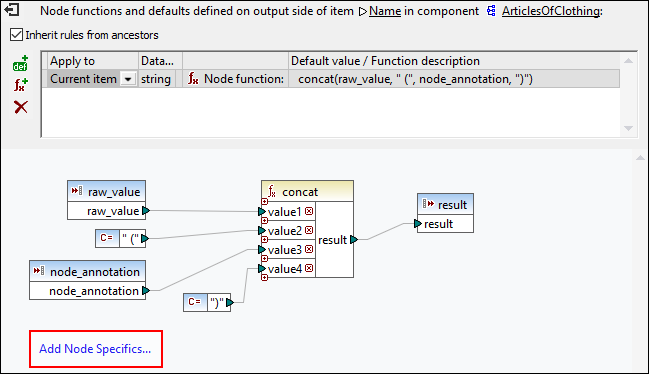The image size is (649, 374).
Task: Remove value4 parameter from concat
Action: [x=309, y=268]
